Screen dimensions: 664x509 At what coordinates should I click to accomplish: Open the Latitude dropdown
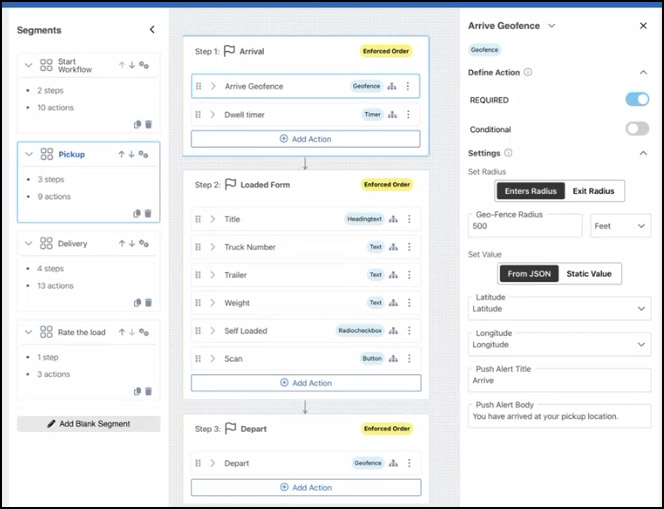pyautogui.click(x=559, y=309)
